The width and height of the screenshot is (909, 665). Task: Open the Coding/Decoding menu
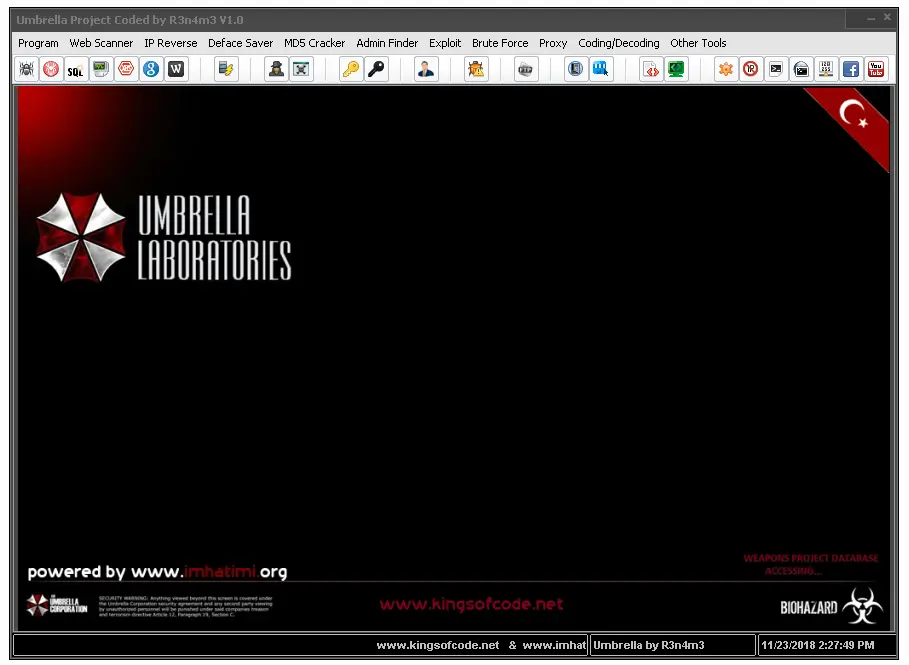[619, 43]
